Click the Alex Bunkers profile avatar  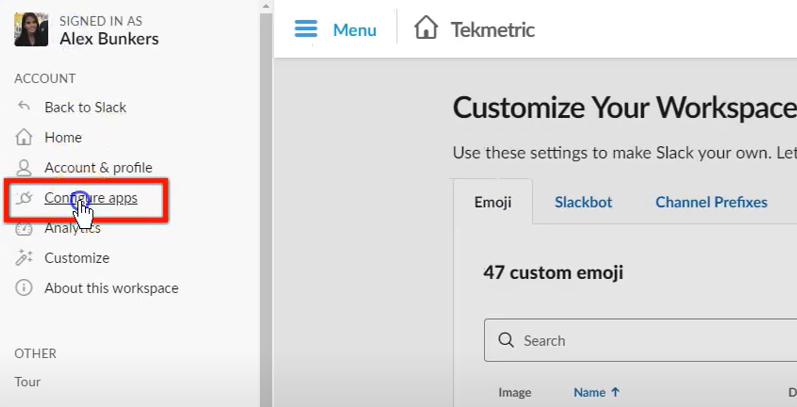[31, 29]
